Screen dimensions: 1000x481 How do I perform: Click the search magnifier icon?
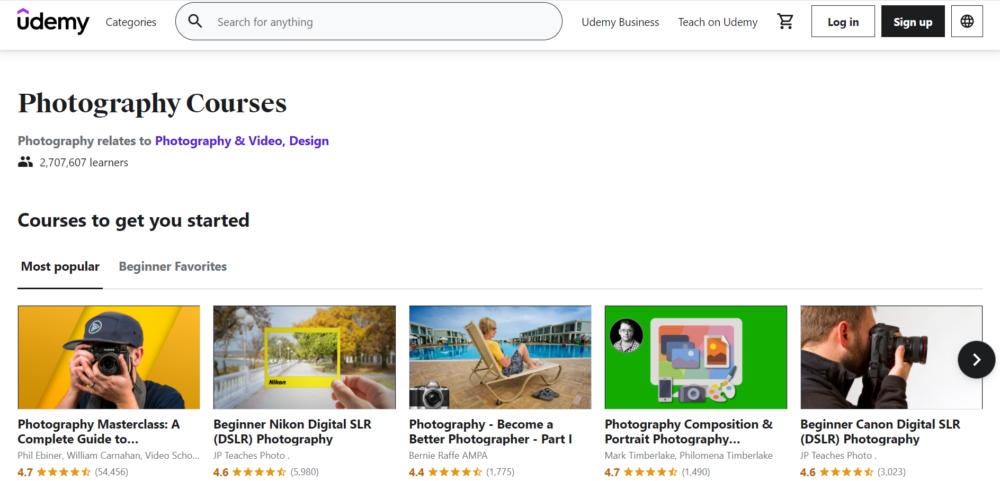196,22
